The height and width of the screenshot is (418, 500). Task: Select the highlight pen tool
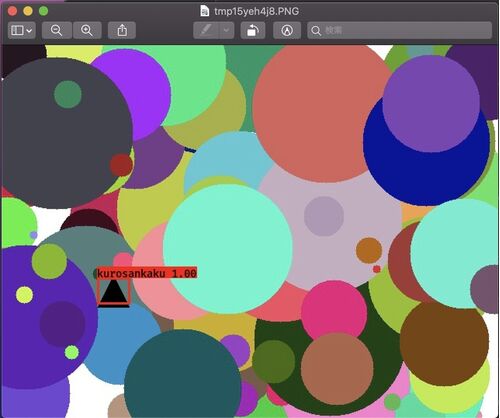coord(206,30)
